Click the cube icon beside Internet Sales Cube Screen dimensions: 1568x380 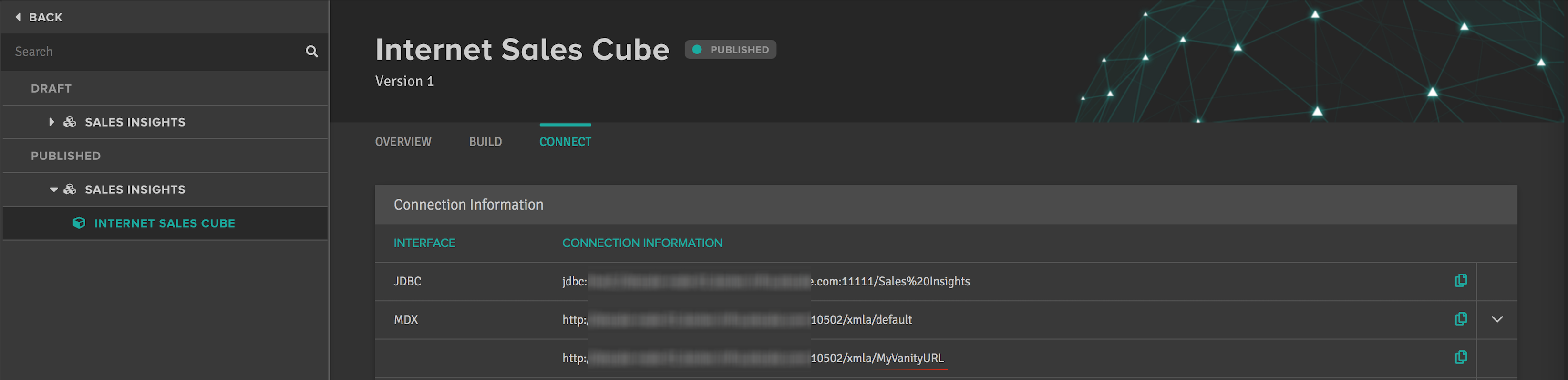click(x=79, y=223)
